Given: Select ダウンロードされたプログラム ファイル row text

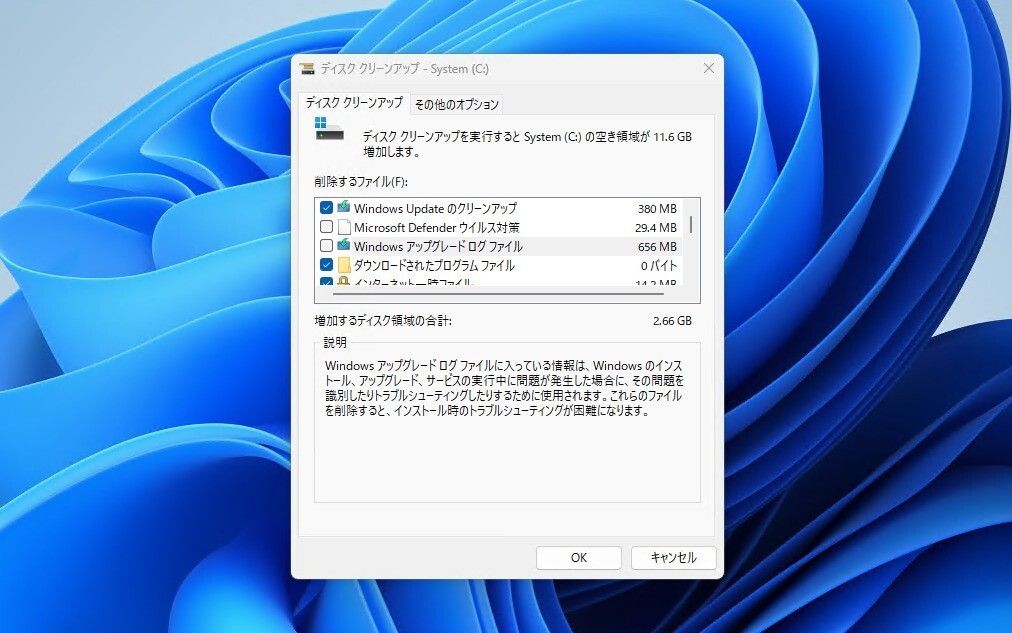Looking at the screenshot, I should [434, 265].
